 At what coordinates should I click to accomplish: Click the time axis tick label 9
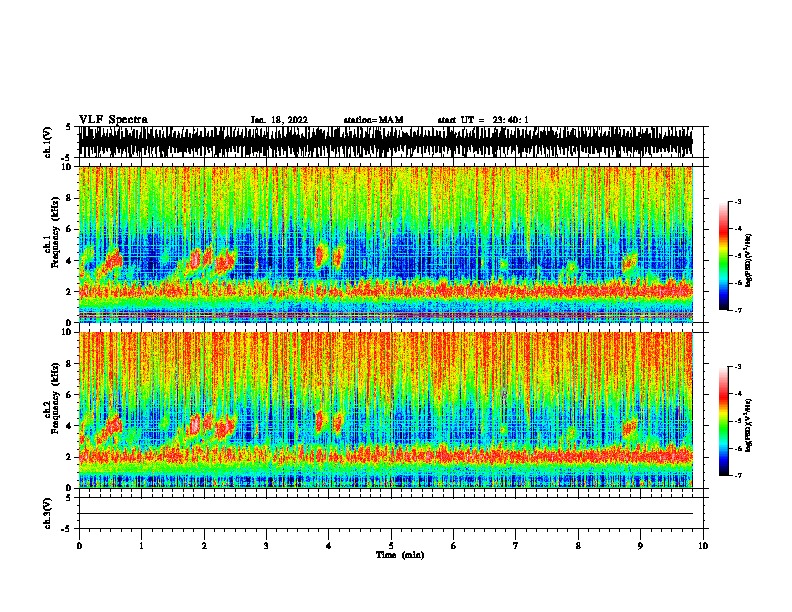click(x=640, y=546)
